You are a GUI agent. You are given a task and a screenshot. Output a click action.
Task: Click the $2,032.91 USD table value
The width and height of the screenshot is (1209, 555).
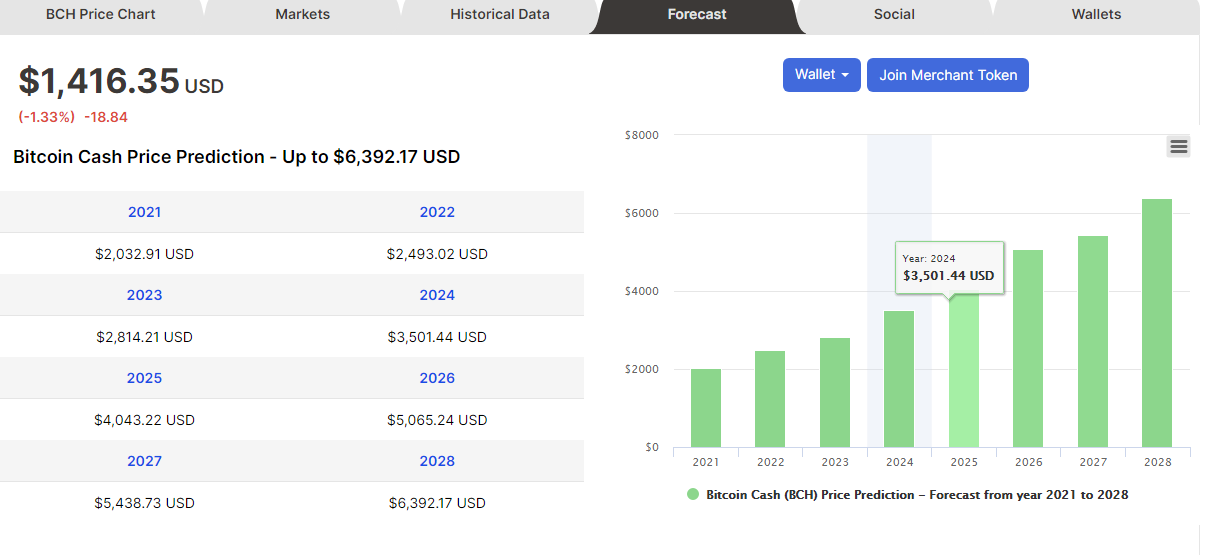tap(144, 254)
